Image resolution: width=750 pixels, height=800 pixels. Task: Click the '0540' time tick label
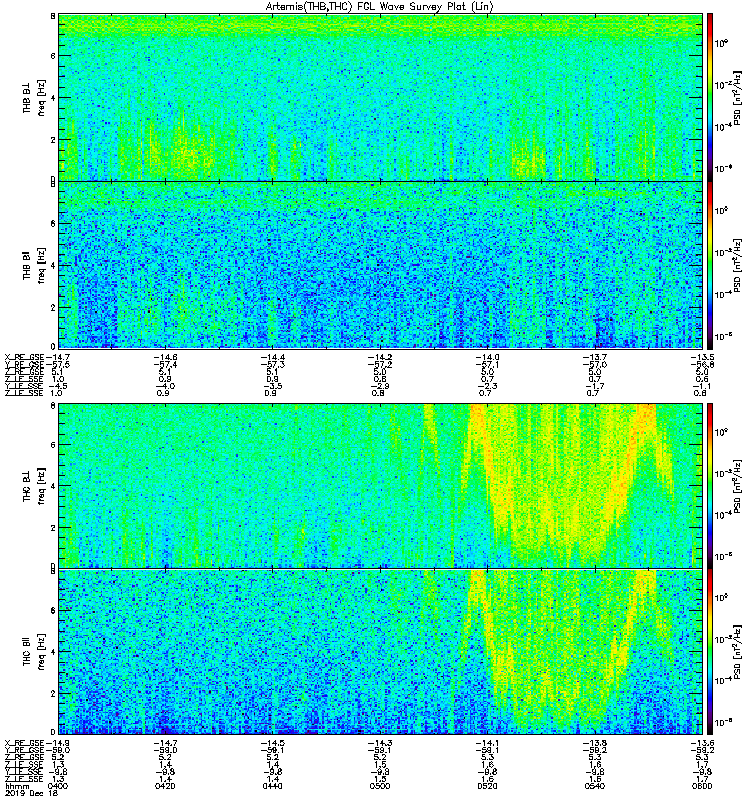(x=595, y=786)
